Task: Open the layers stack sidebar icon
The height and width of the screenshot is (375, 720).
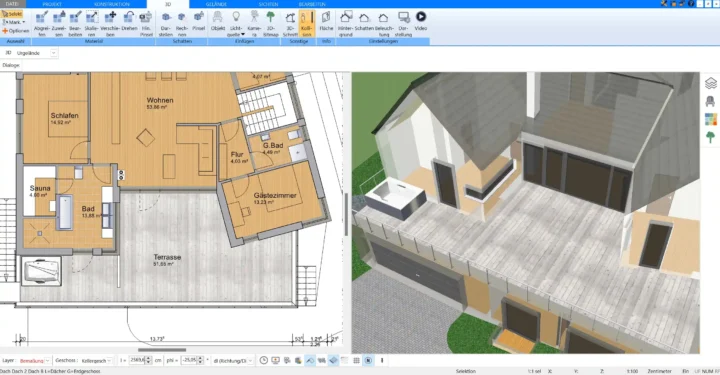Action: pos(711,83)
